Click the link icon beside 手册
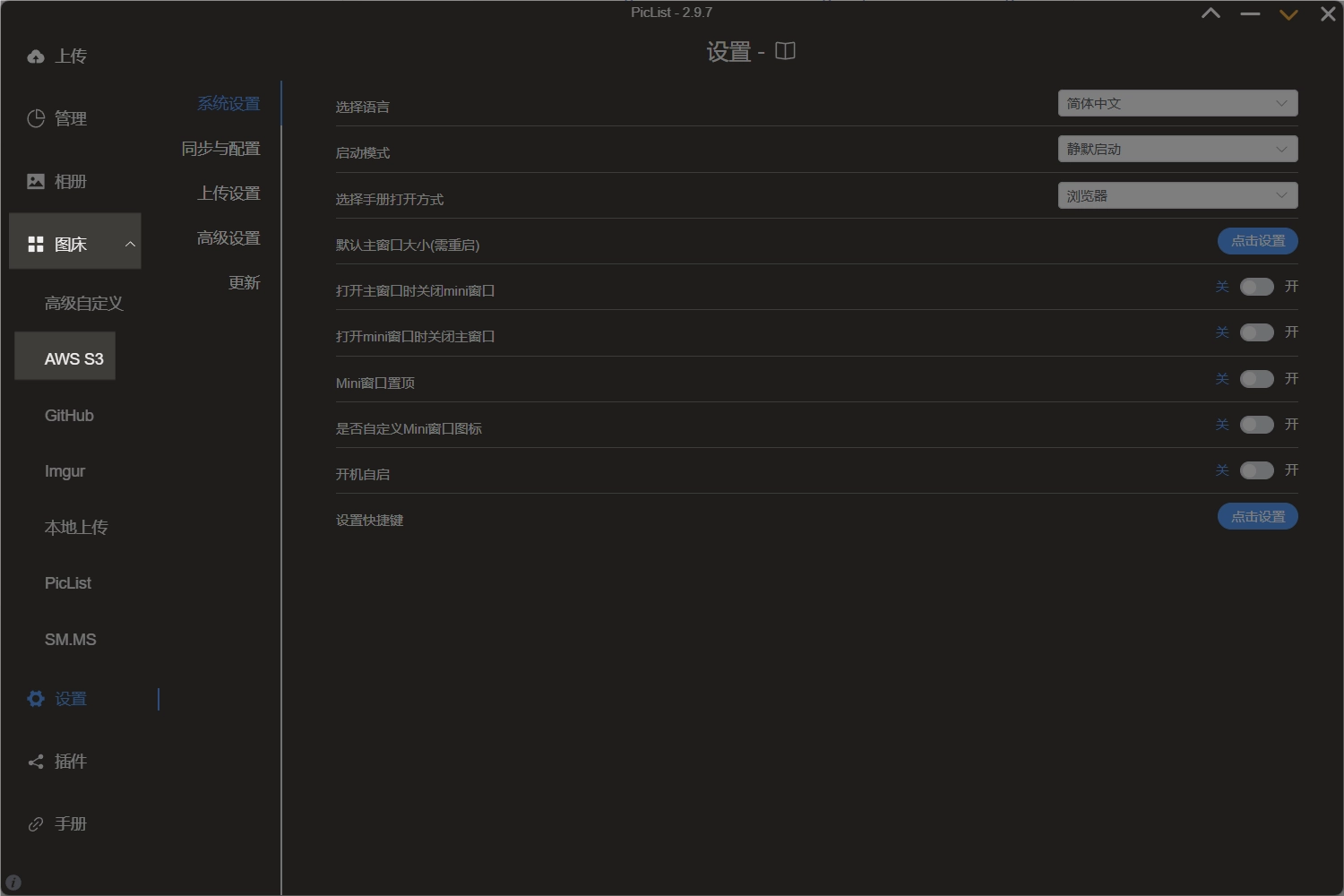 coord(36,824)
